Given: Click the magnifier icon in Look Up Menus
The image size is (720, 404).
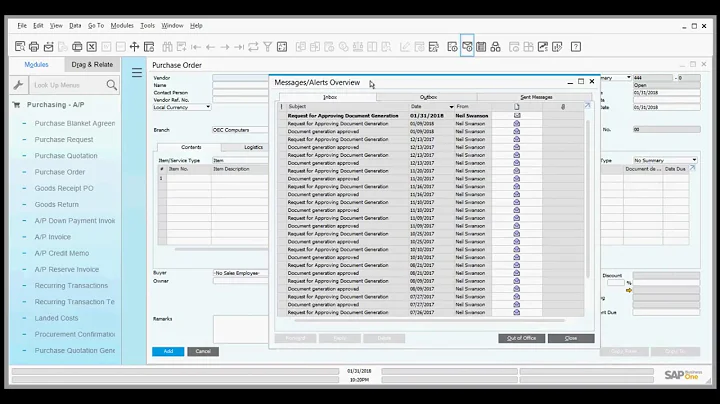Looking at the screenshot, I should pos(112,85).
